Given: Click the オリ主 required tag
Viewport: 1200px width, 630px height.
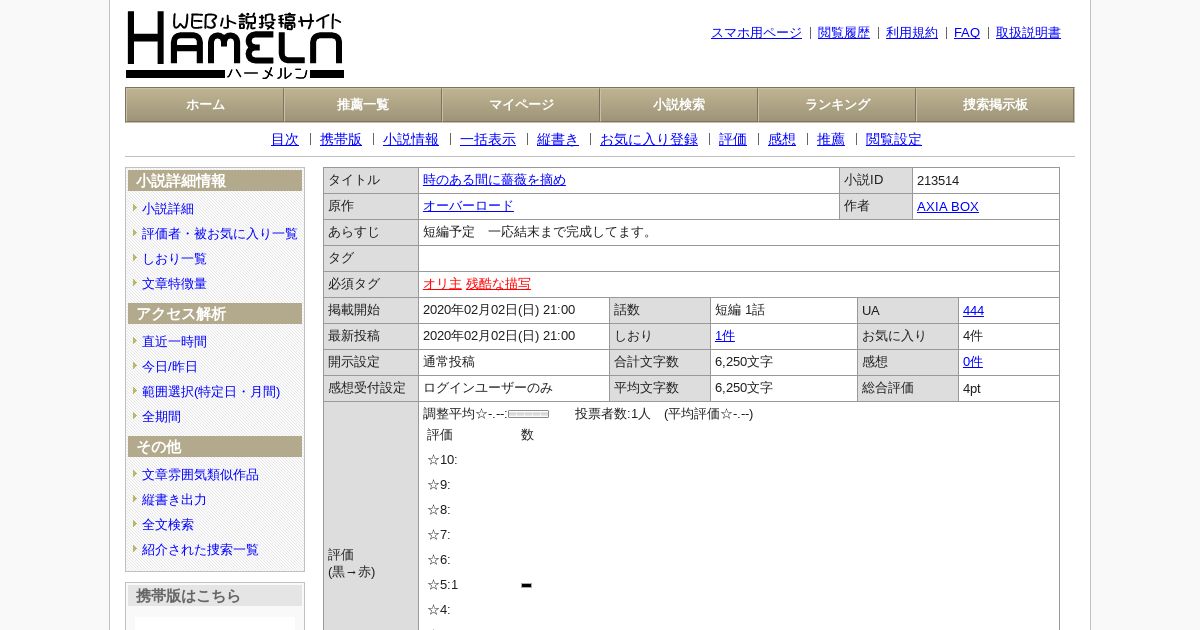Looking at the screenshot, I should pos(442,284).
